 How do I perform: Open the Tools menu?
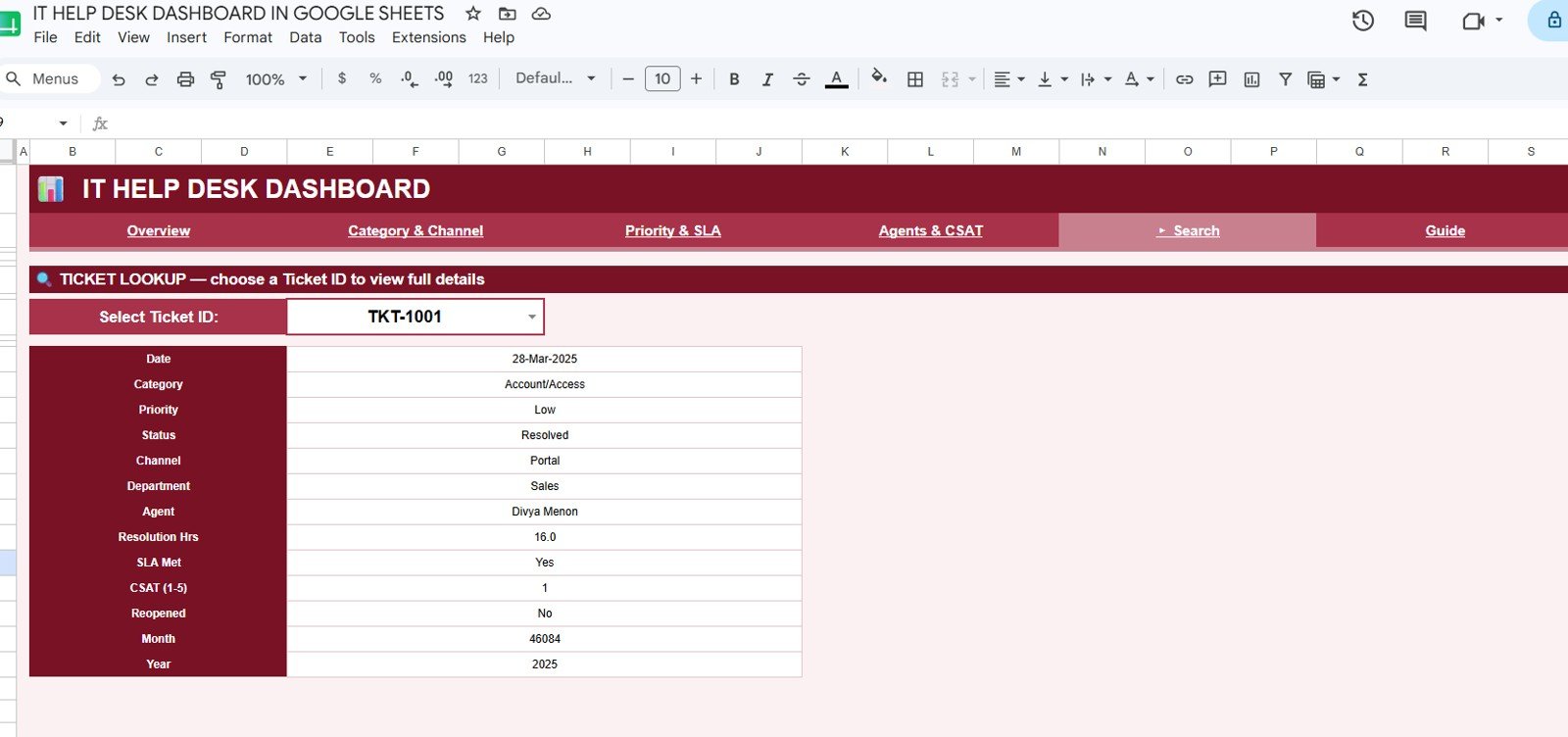[357, 37]
